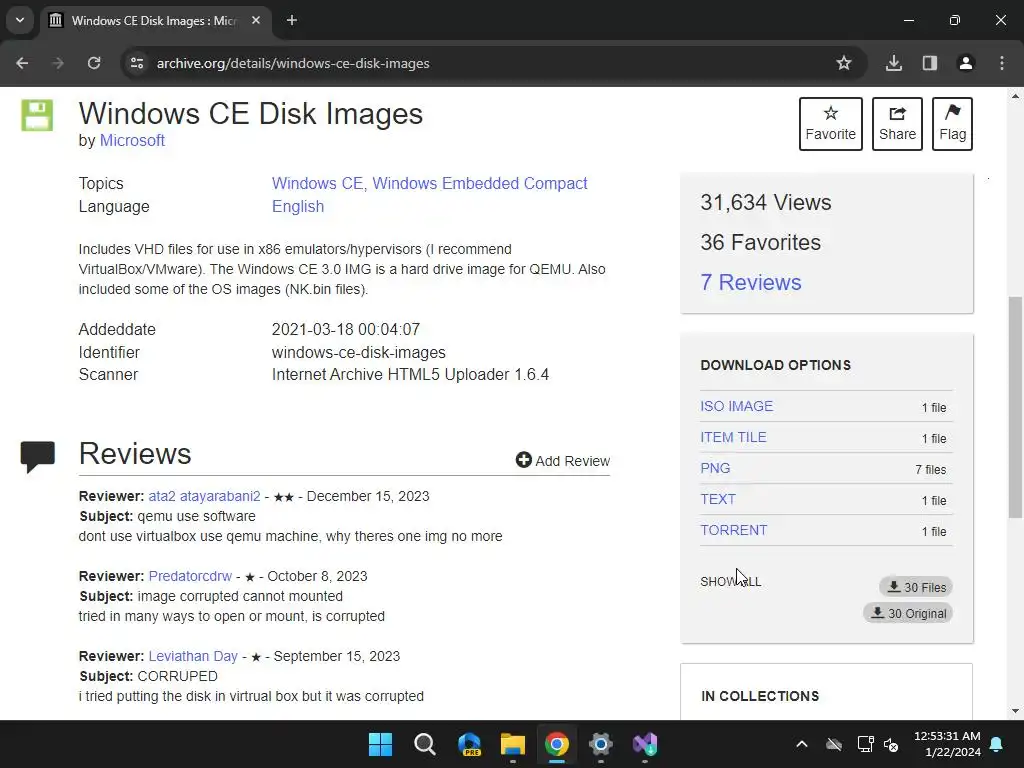Open the Chrome taskbar icon
1024x768 pixels.
pyautogui.click(x=557, y=744)
